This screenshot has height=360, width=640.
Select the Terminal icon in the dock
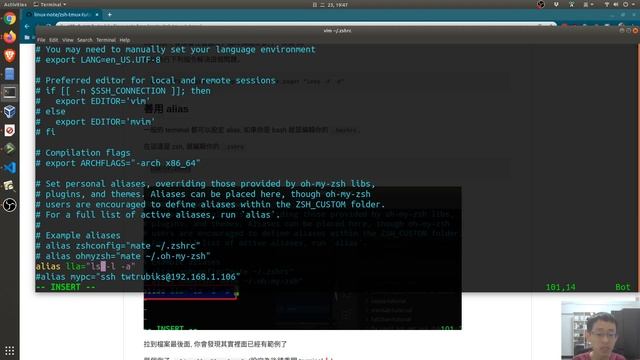click(10, 93)
